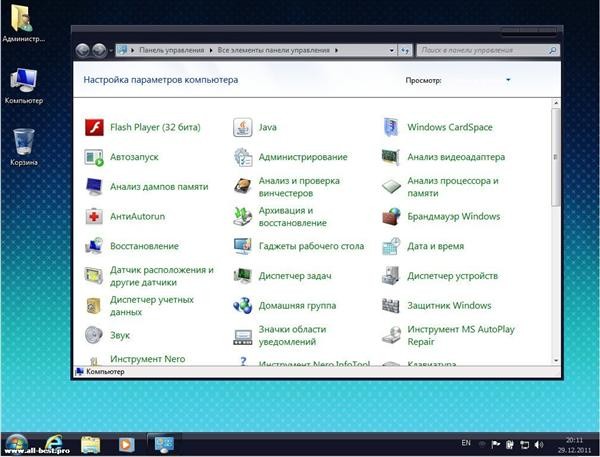
Task: Refresh the control panel view
Action: click(x=405, y=50)
